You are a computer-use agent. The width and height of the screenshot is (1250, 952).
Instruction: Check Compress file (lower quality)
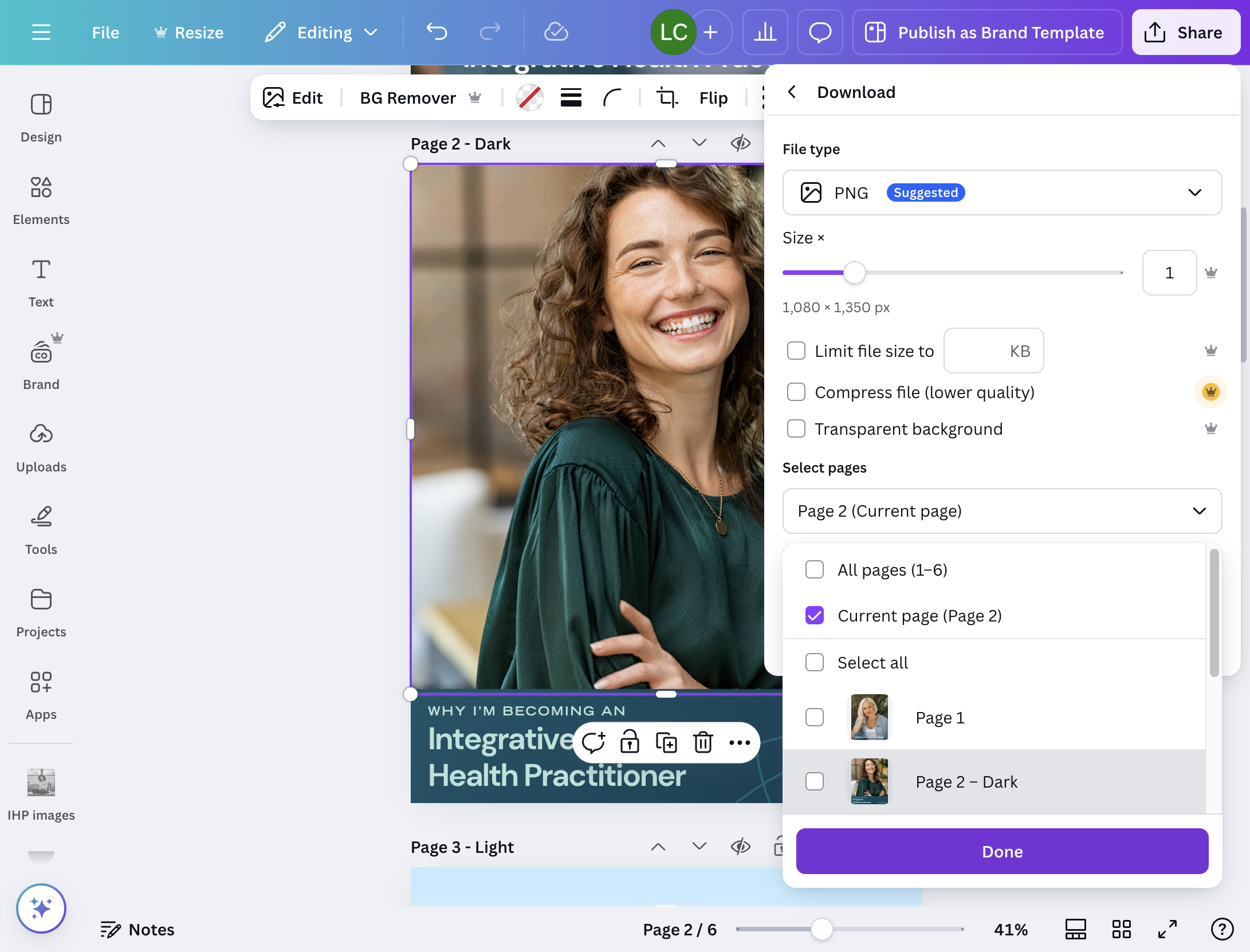tap(796, 392)
